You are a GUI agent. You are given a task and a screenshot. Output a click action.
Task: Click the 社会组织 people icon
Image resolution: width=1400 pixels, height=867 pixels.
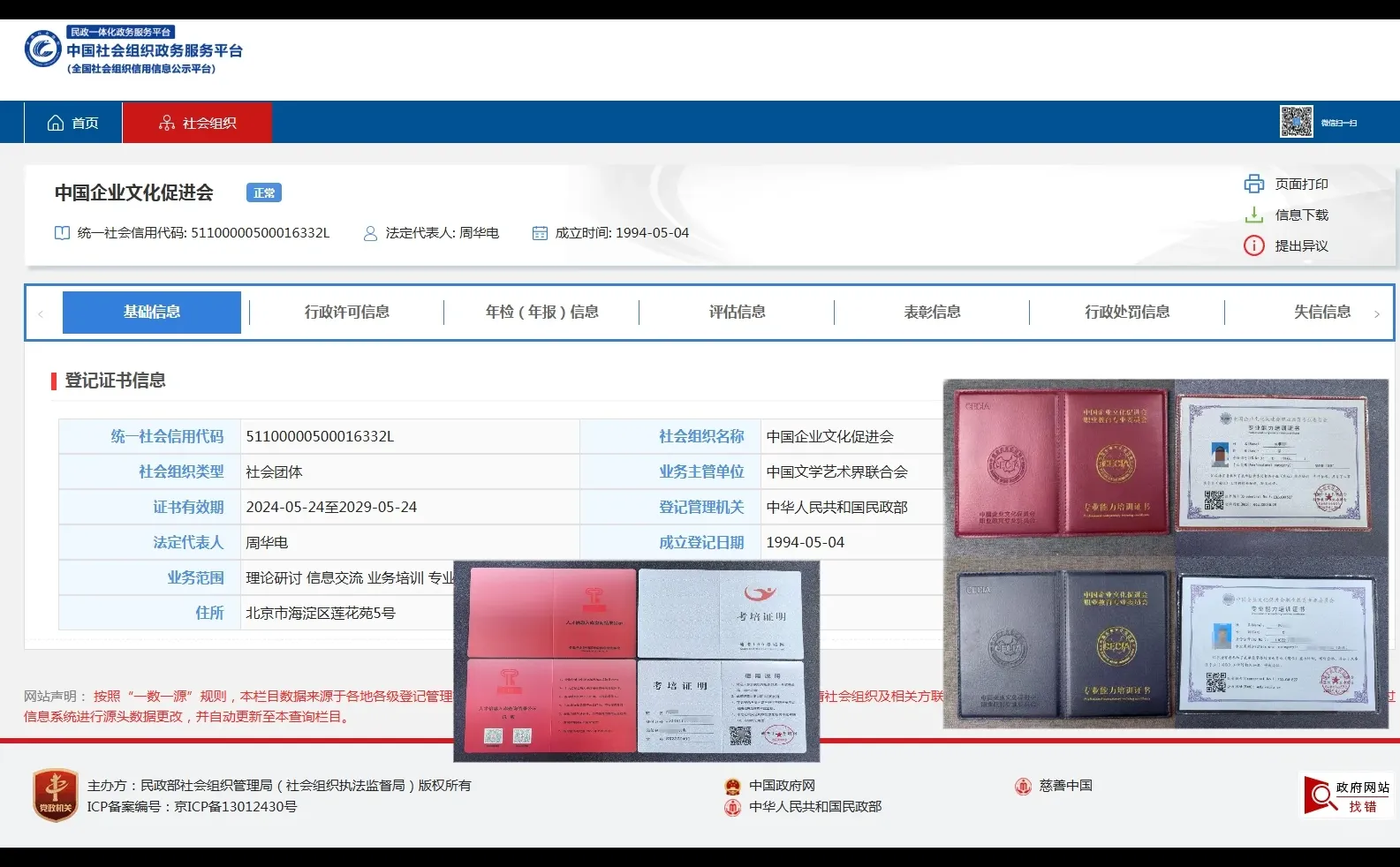click(167, 123)
